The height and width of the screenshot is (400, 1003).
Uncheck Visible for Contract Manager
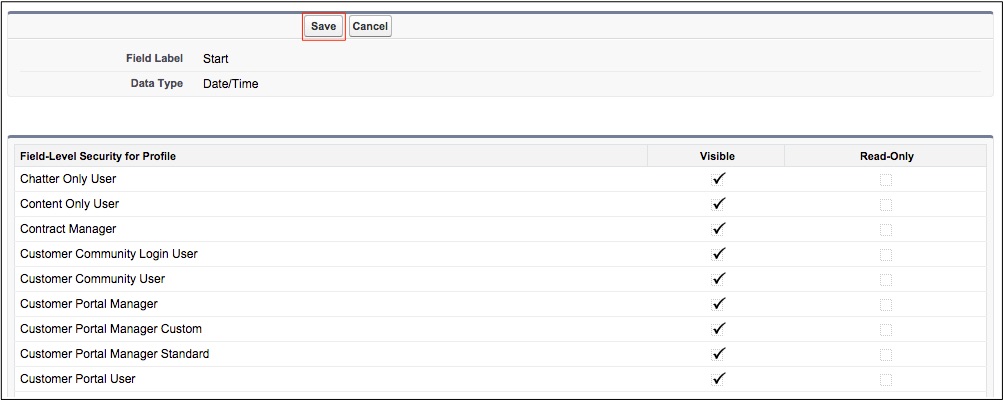(717, 229)
